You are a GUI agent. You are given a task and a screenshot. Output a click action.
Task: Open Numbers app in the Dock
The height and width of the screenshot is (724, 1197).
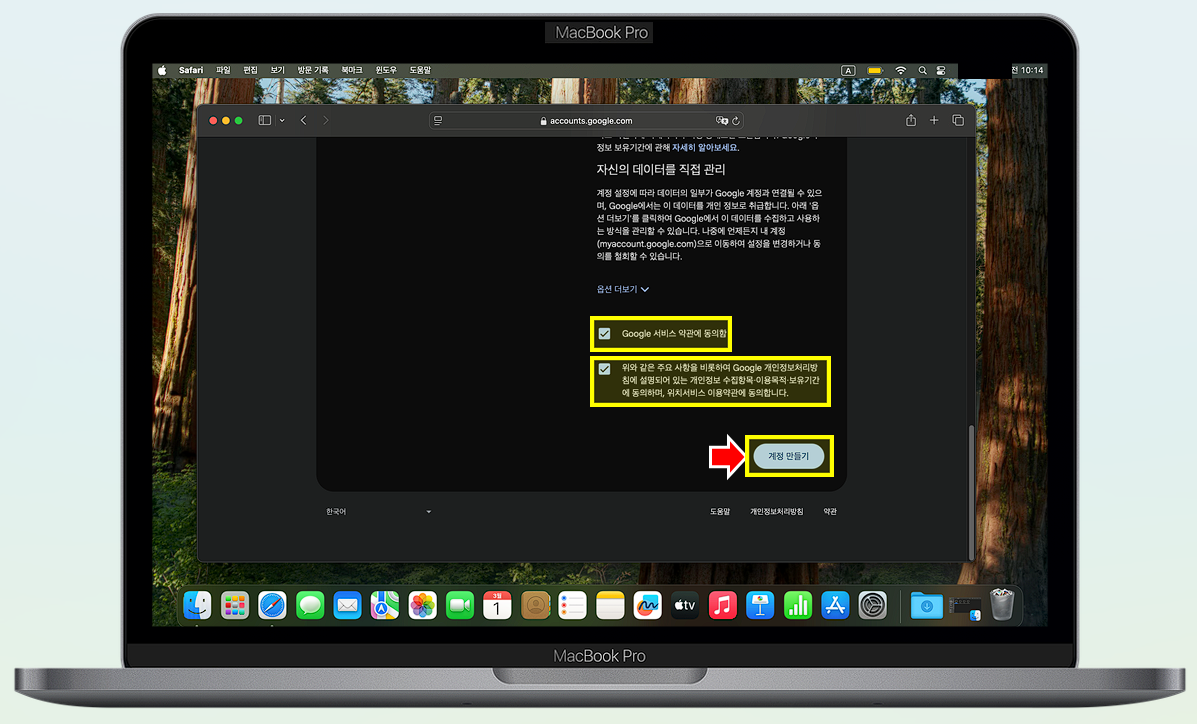tap(798, 606)
